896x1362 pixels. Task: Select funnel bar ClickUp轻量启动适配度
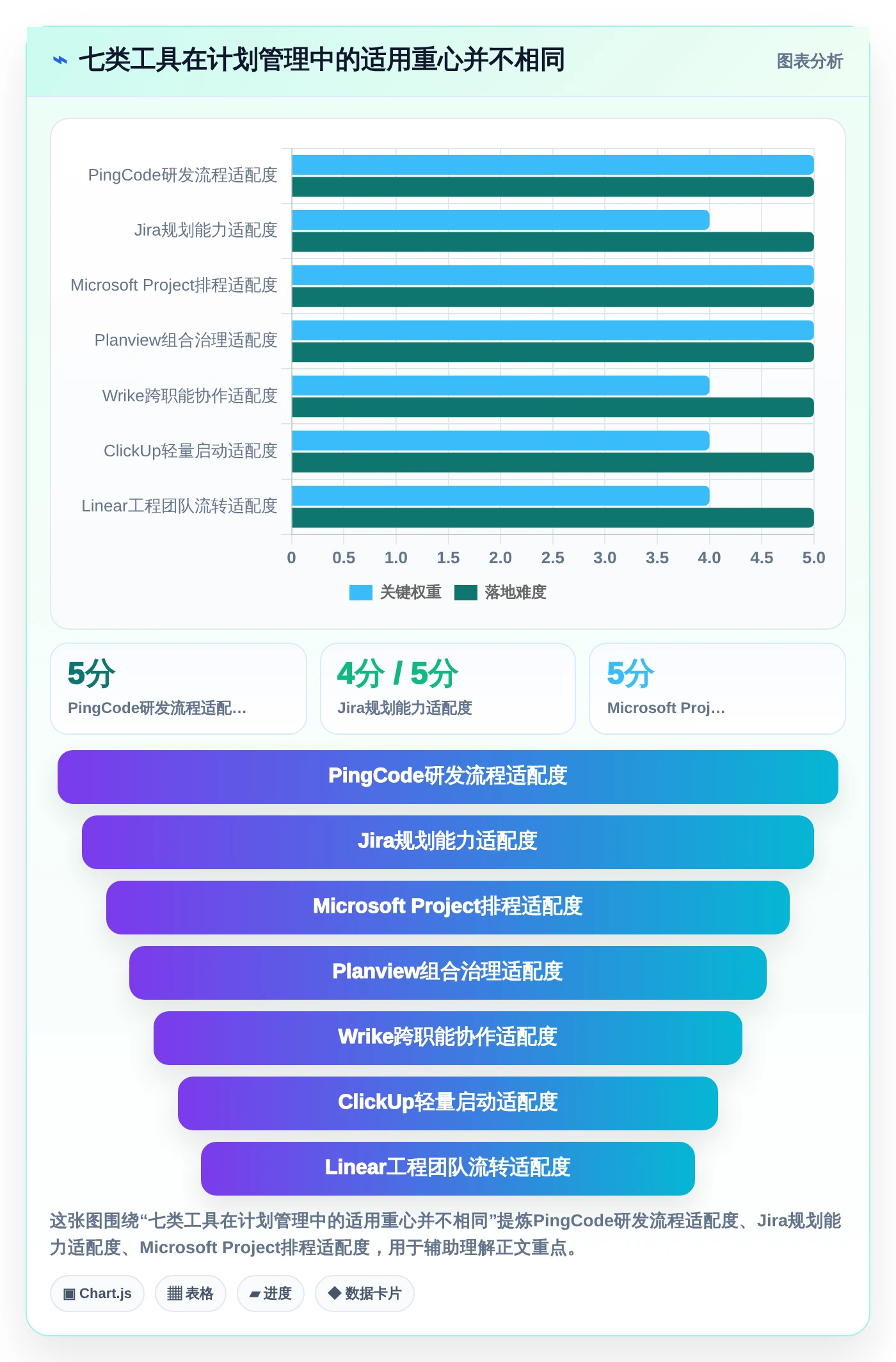[x=448, y=1103]
